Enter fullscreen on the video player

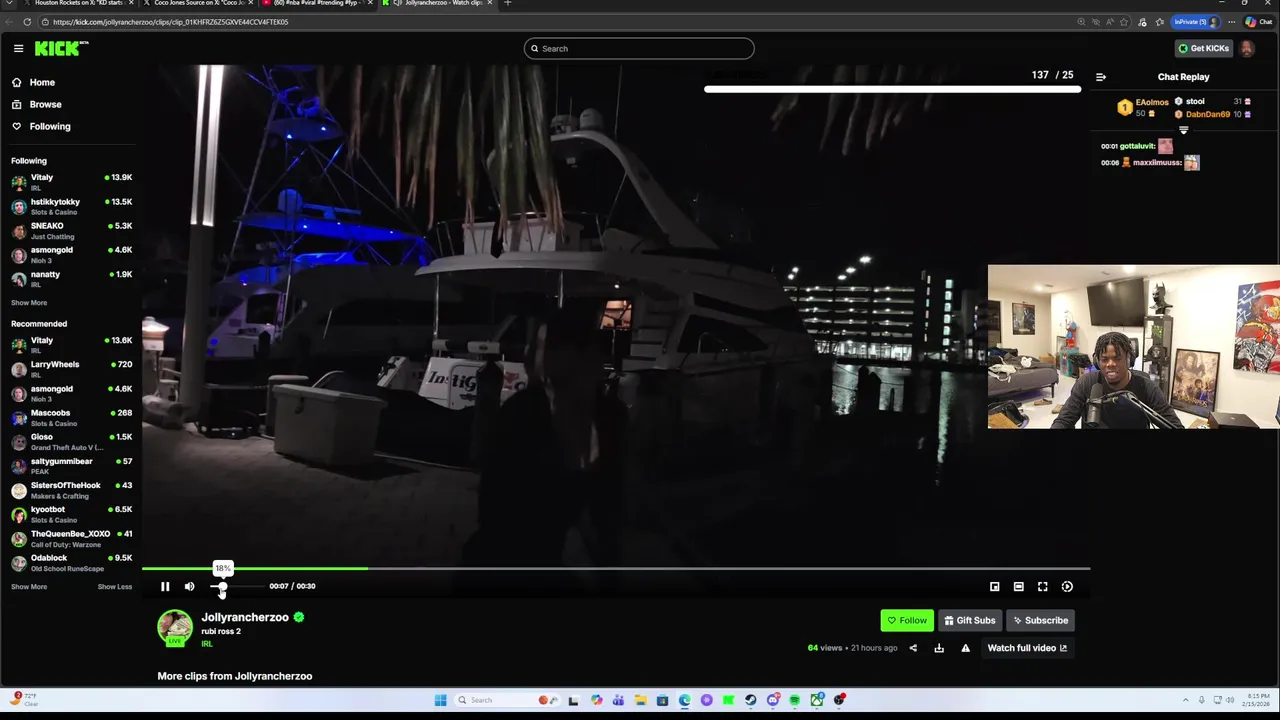pyautogui.click(x=1042, y=587)
